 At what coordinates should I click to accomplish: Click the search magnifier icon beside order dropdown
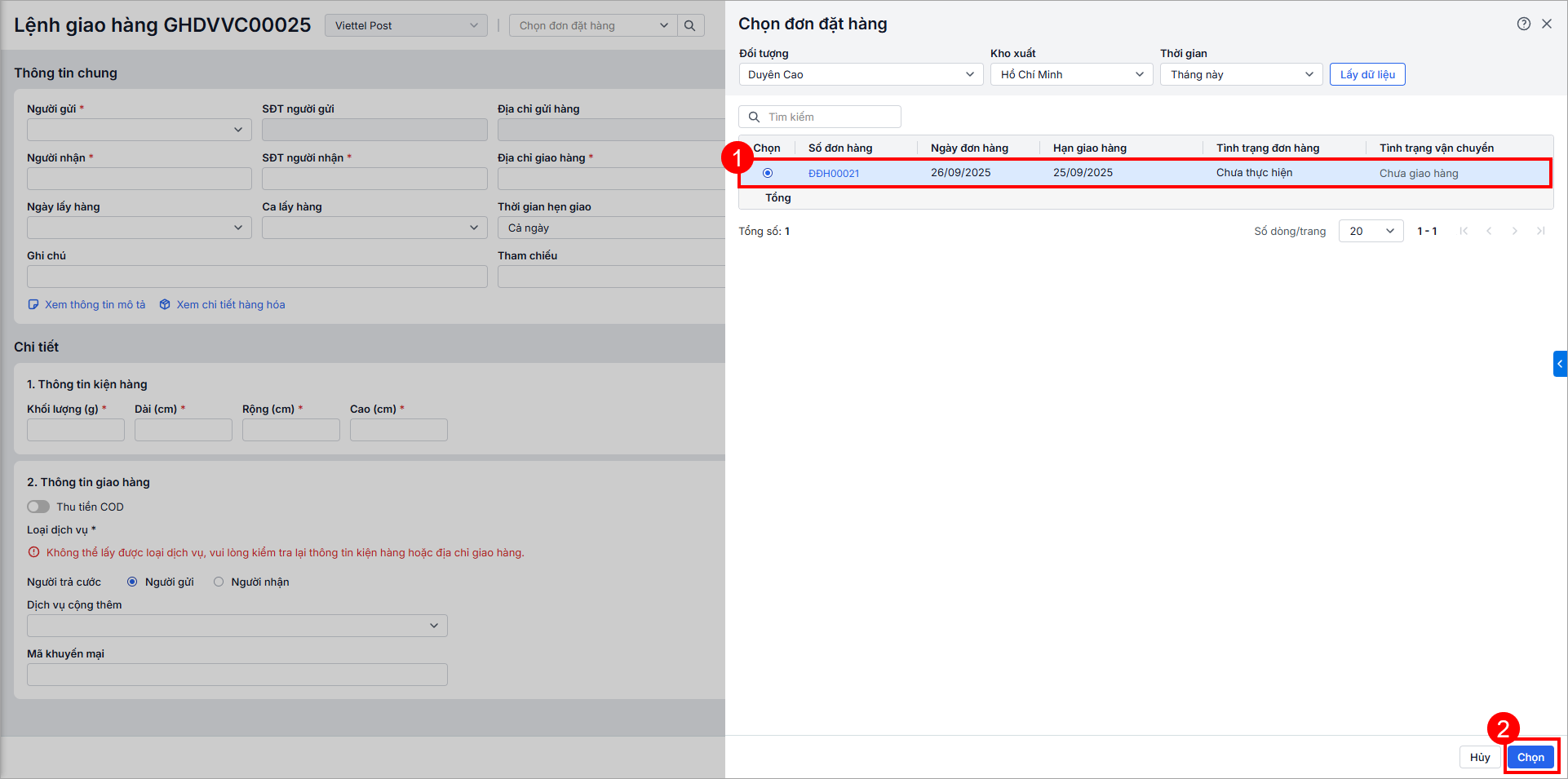pos(689,25)
